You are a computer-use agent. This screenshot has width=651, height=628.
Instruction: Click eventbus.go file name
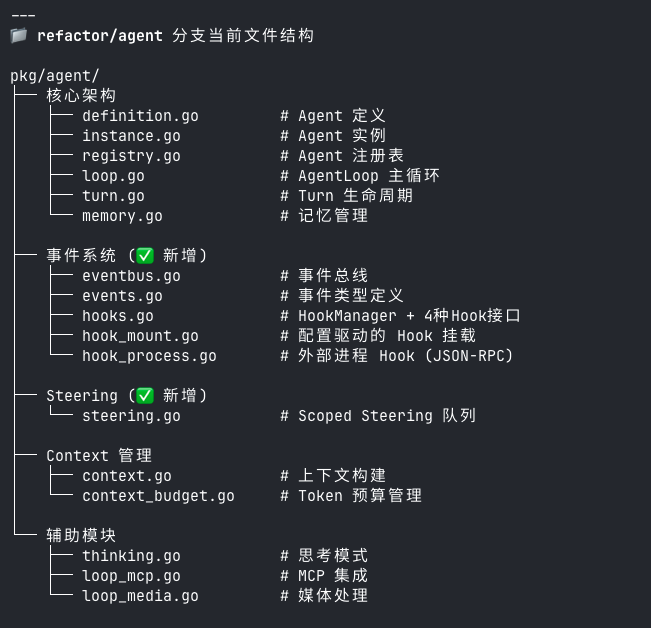(x=131, y=276)
